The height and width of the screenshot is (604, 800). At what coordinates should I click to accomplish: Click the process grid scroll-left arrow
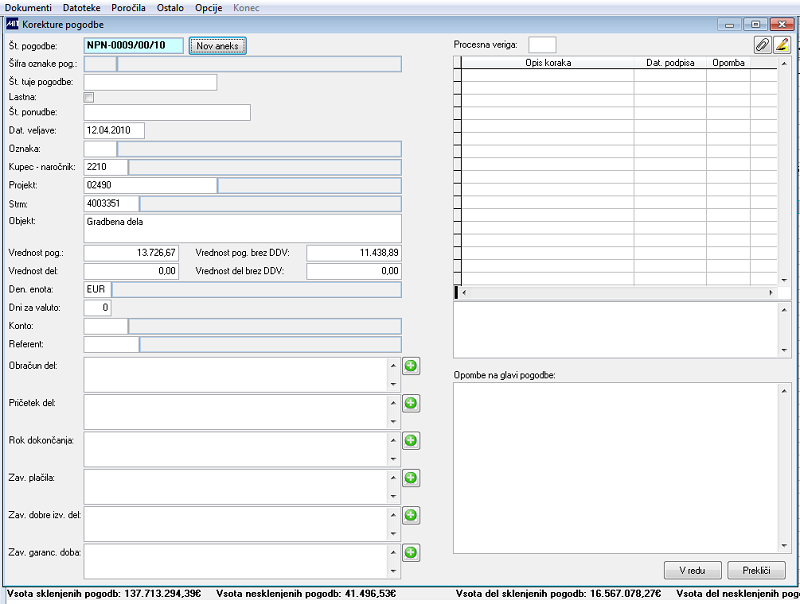[x=464, y=293]
